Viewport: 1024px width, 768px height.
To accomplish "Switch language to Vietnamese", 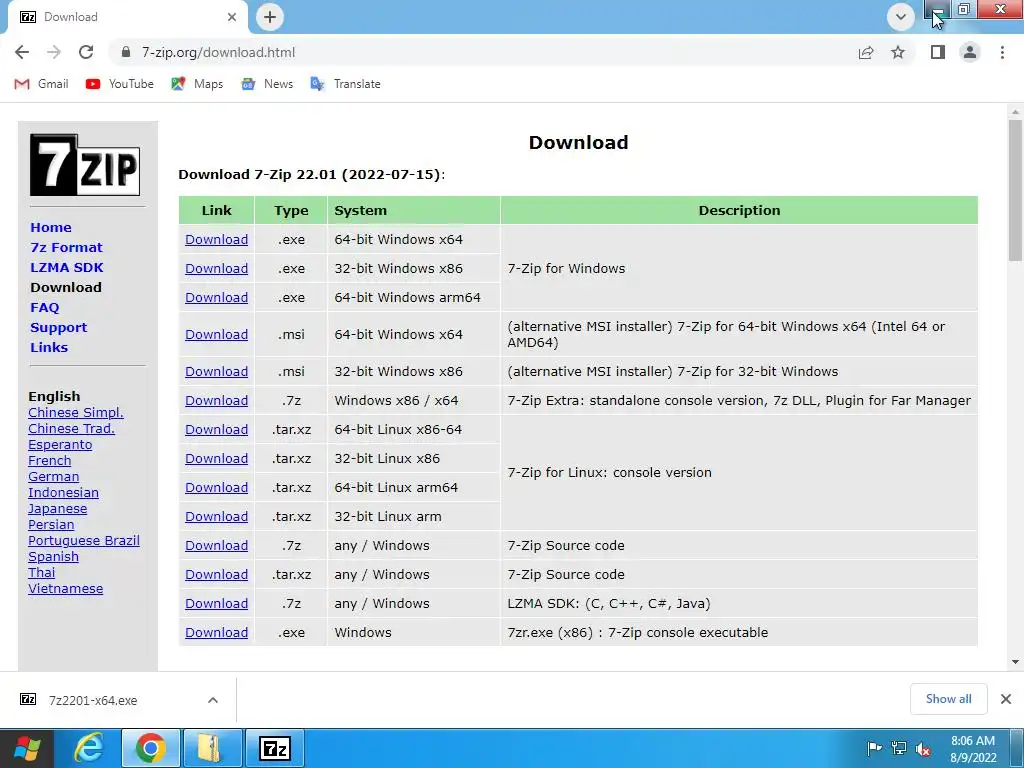I will click(65, 588).
